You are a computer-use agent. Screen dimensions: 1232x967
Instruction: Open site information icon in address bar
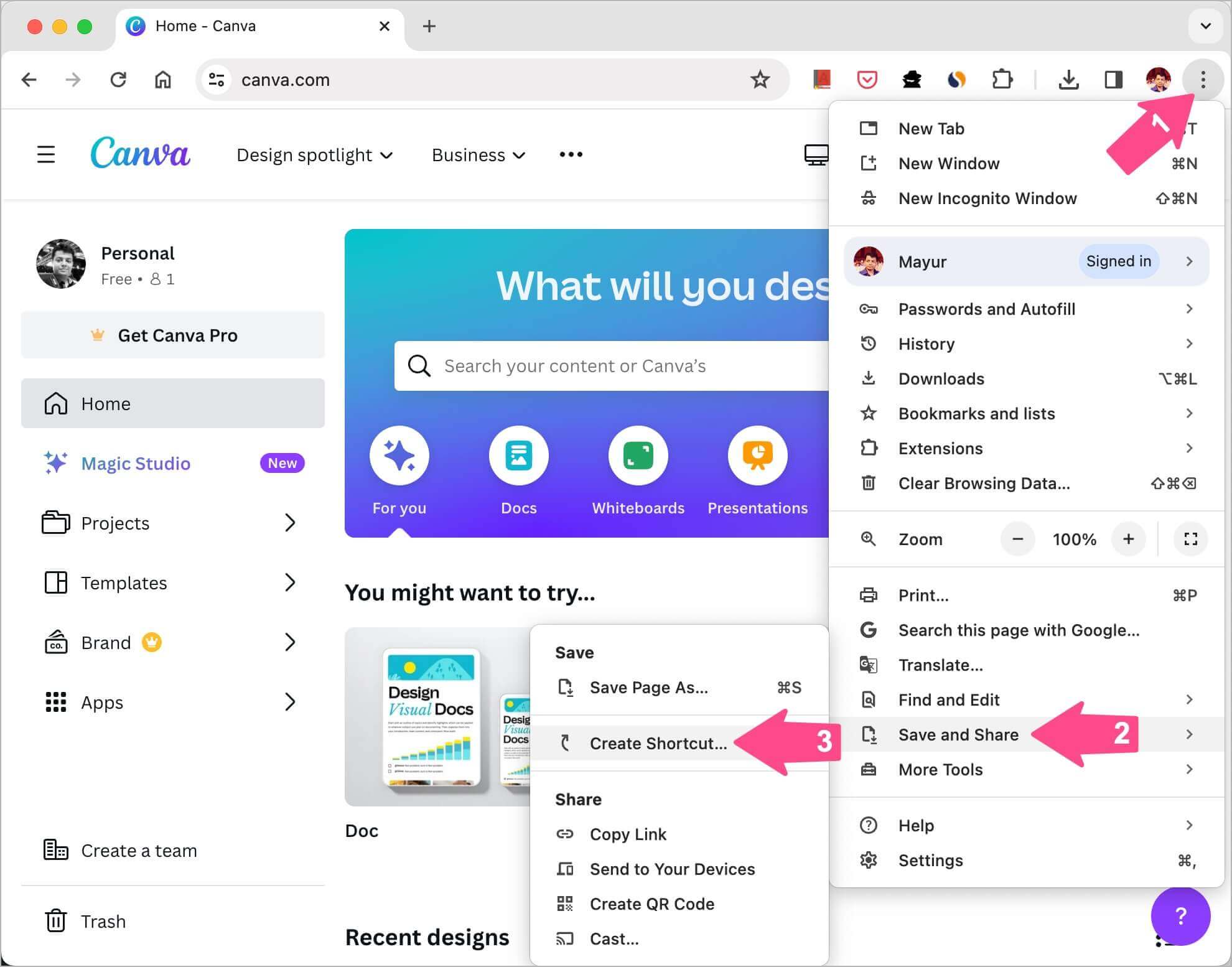pos(217,80)
